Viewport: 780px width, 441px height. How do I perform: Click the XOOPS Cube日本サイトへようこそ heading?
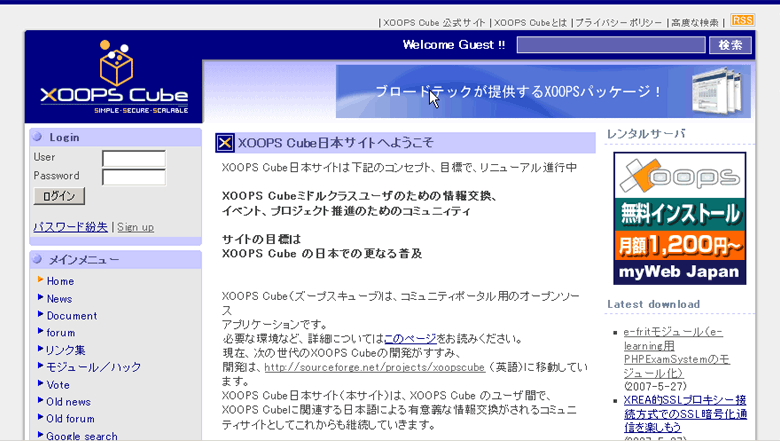336,143
